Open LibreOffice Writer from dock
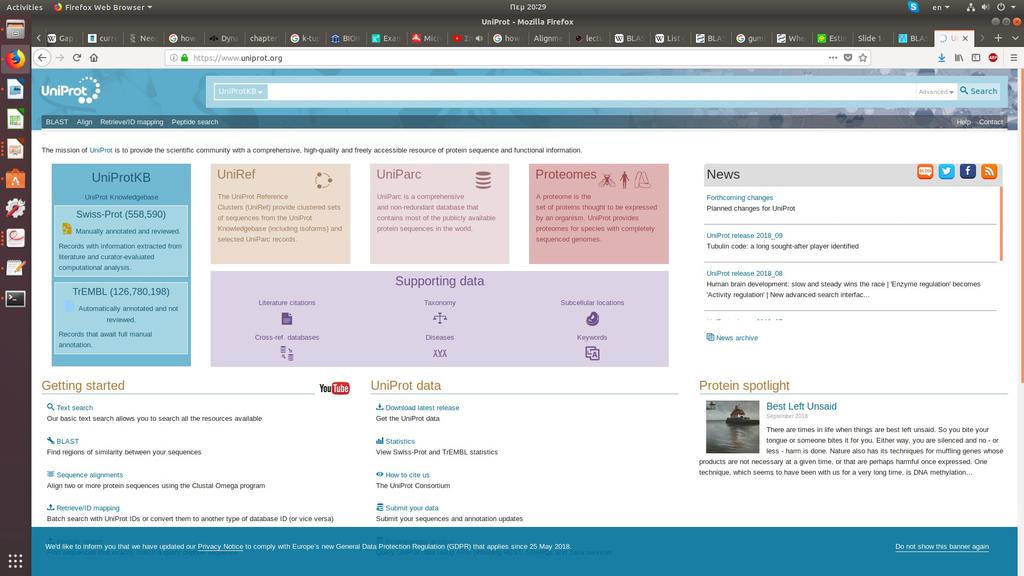 (x=15, y=89)
